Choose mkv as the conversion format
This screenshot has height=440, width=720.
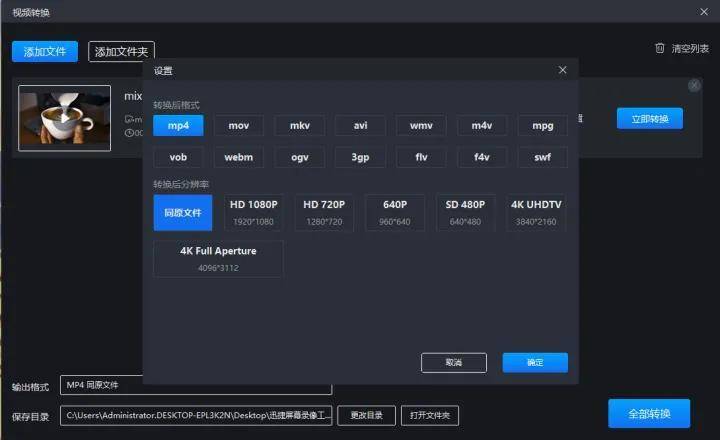[x=300, y=125]
